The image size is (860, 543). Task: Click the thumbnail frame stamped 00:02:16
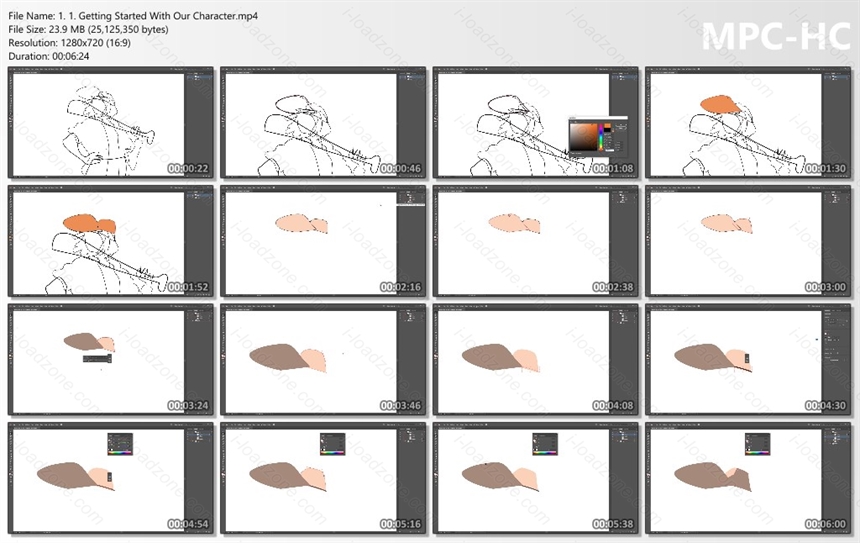(x=323, y=241)
